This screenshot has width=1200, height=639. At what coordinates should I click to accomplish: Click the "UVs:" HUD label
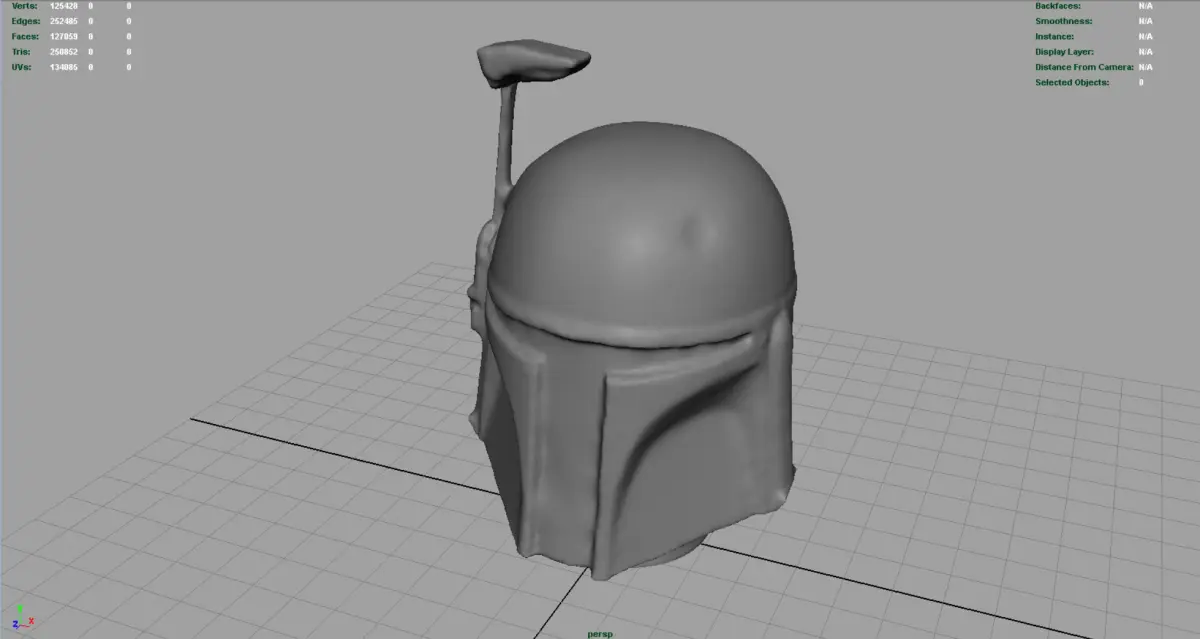coord(21,67)
